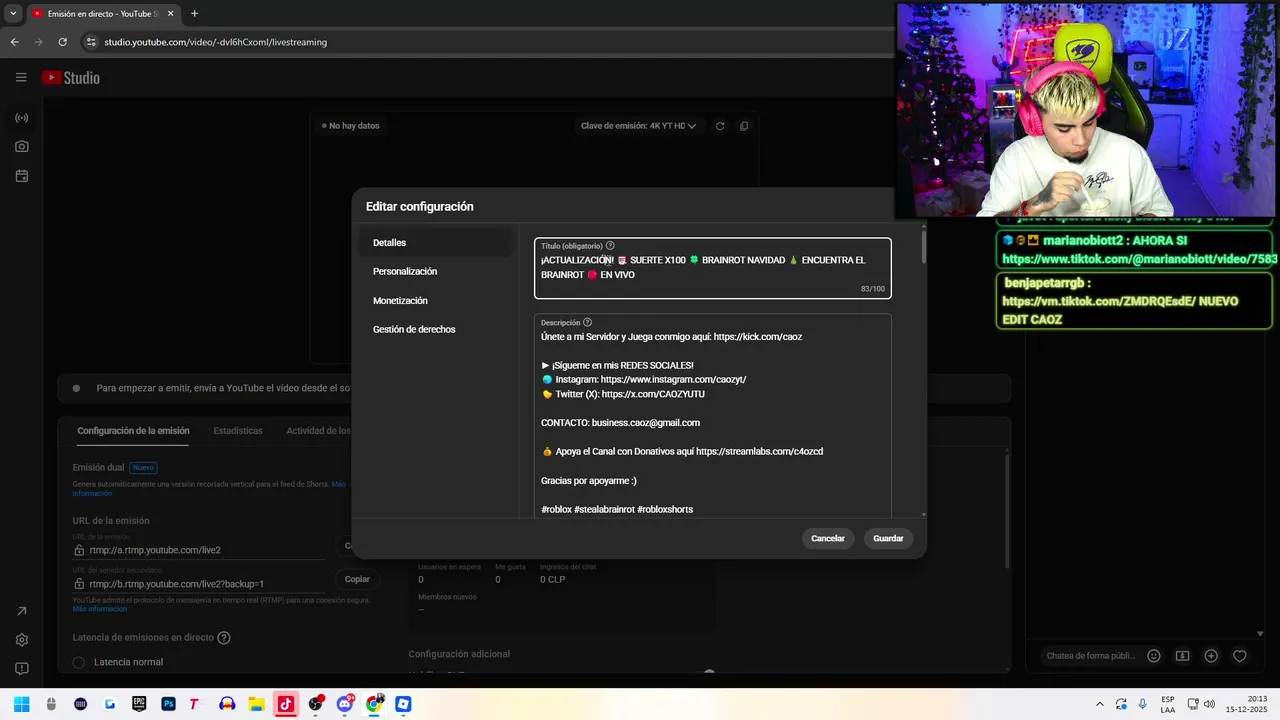Click the ESP LAA language indicator
Screen dimensions: 1280x720
tap(1168, 704)
